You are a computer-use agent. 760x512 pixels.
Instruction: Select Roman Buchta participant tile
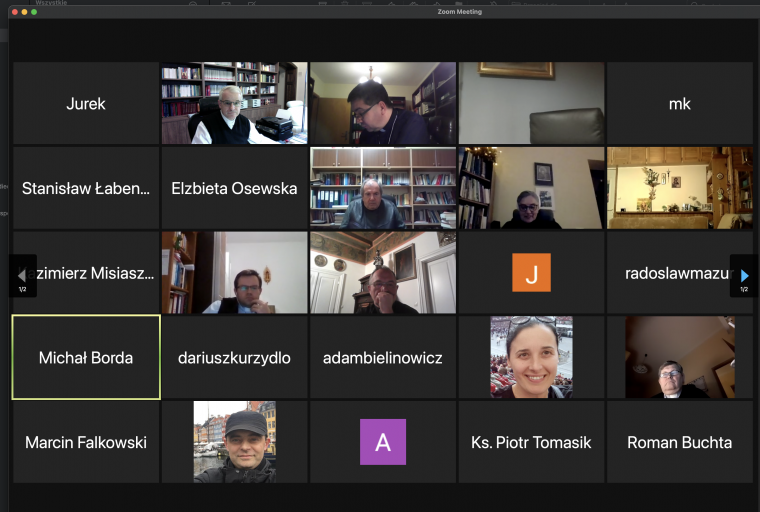680,442
